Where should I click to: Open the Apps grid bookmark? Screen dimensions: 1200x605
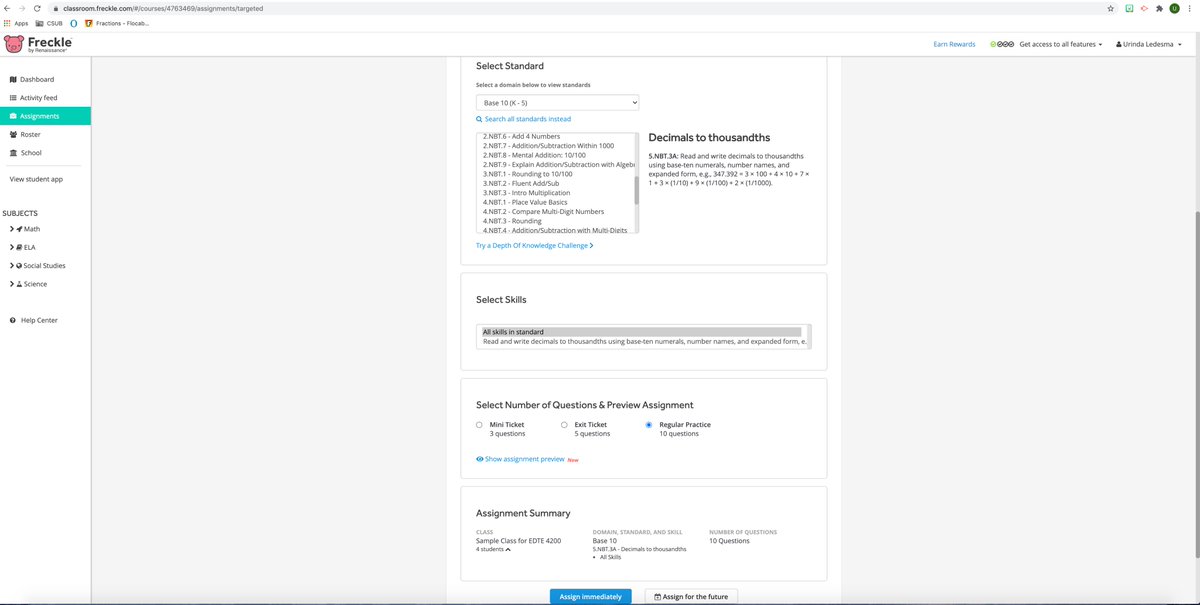click(x=16, y=23)
